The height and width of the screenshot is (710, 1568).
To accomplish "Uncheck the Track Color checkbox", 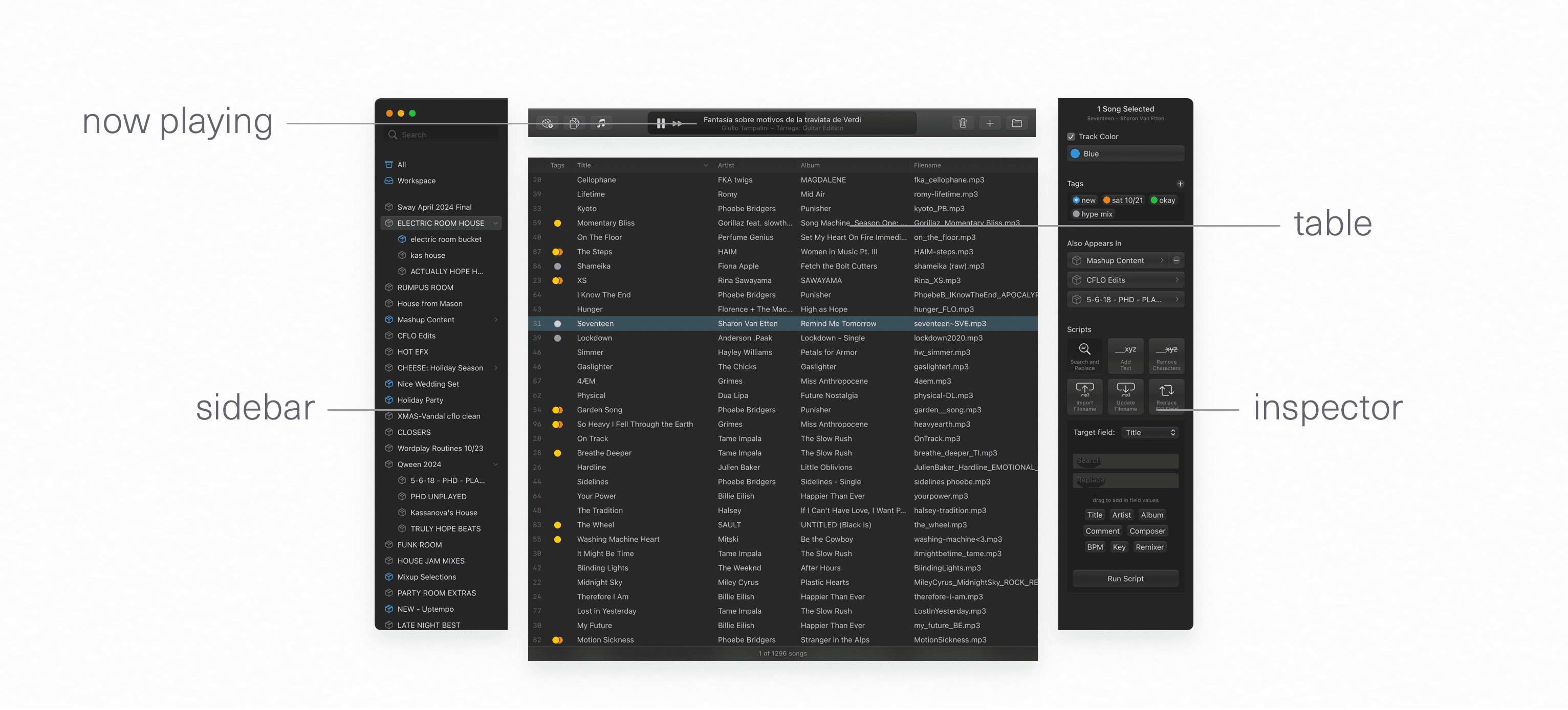I will tap(1071, 137).
